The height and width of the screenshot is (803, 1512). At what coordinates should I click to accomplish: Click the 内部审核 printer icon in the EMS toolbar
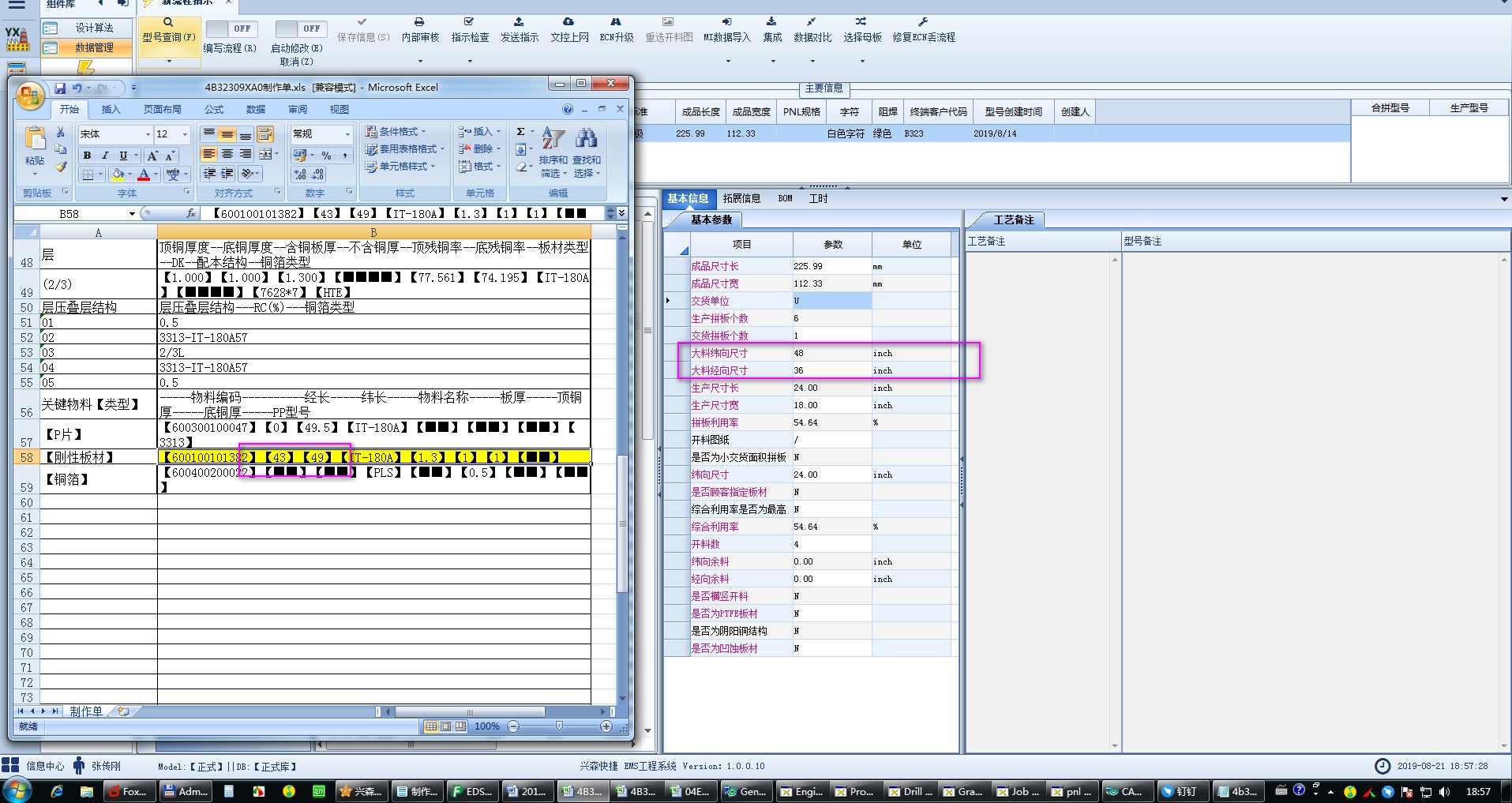pyautogui.click(x=419, y=22)
